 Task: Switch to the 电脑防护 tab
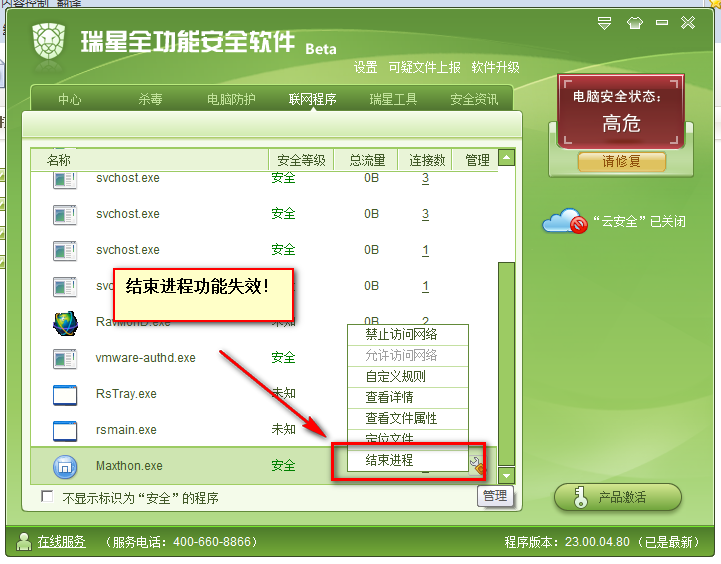[231, 99]
